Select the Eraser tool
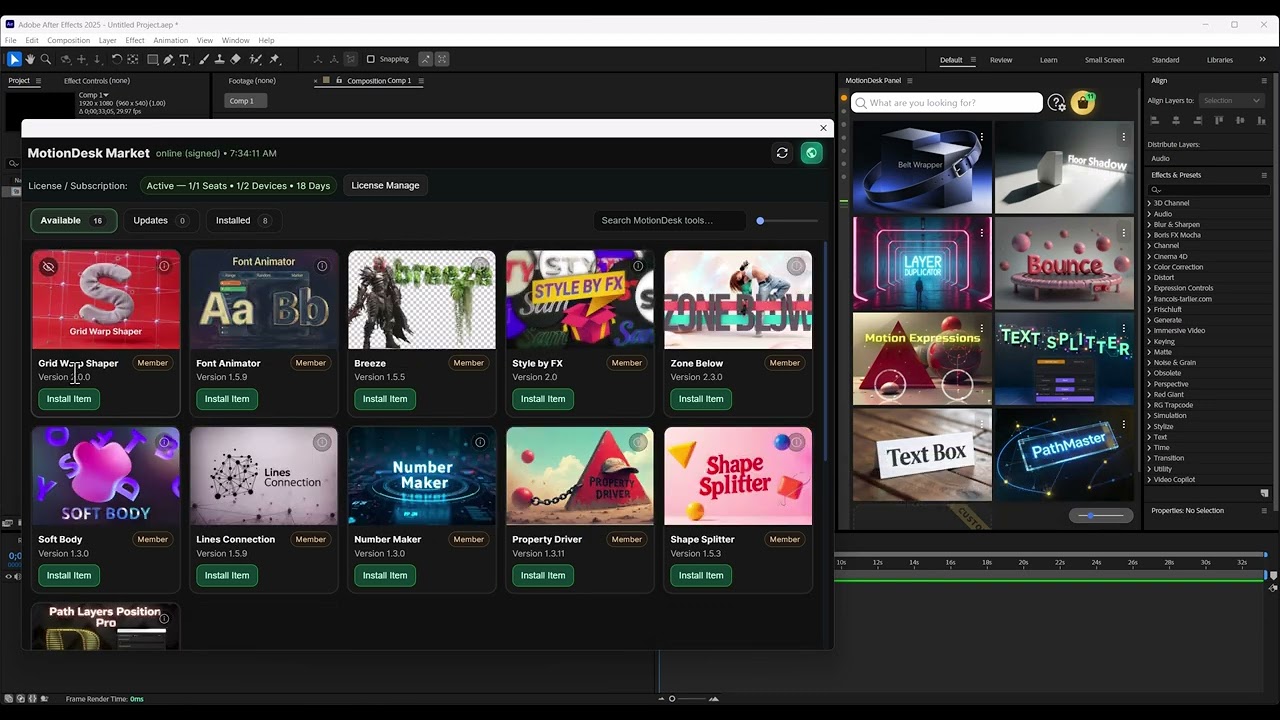 coord(236,59)
